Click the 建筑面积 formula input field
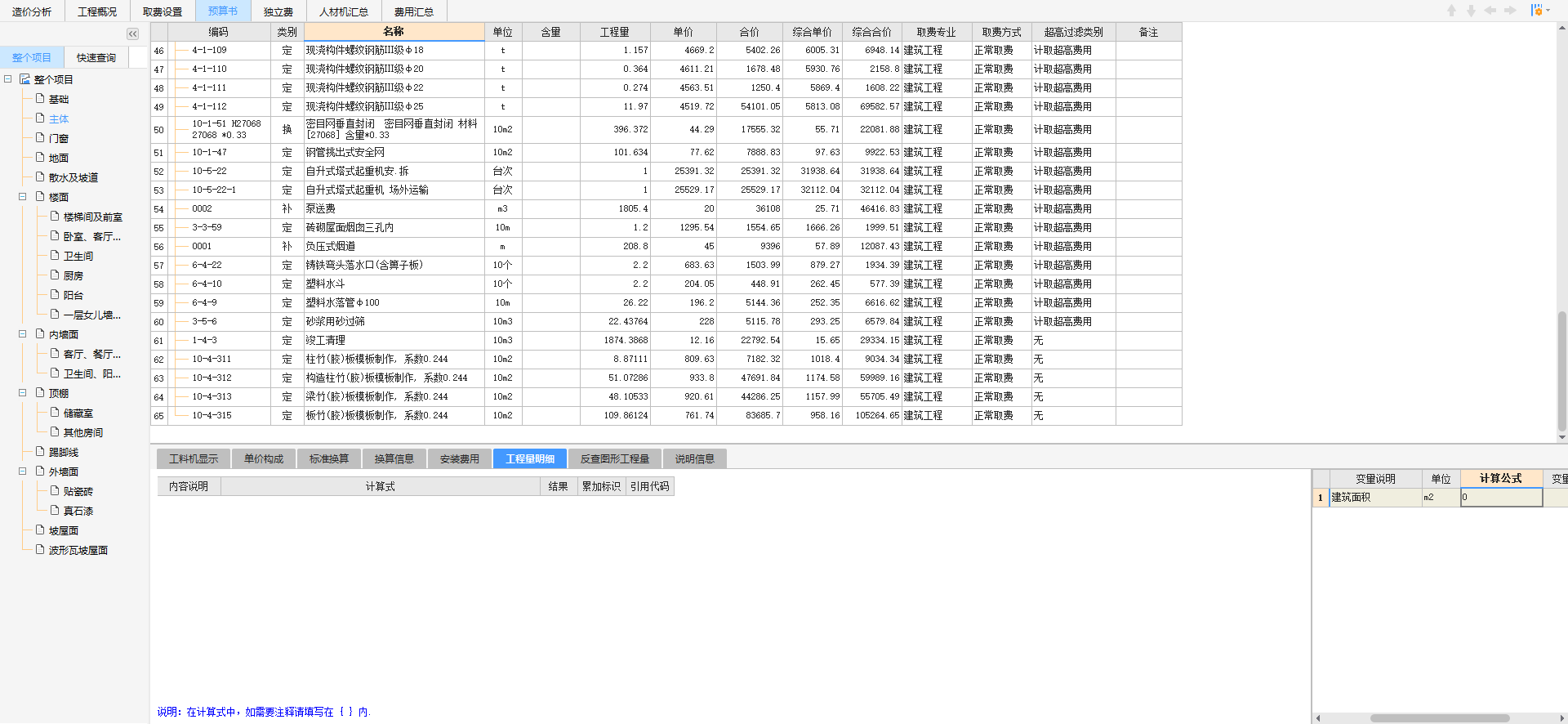Viewport: 1568px width, 724px height. coord(1501,497)
